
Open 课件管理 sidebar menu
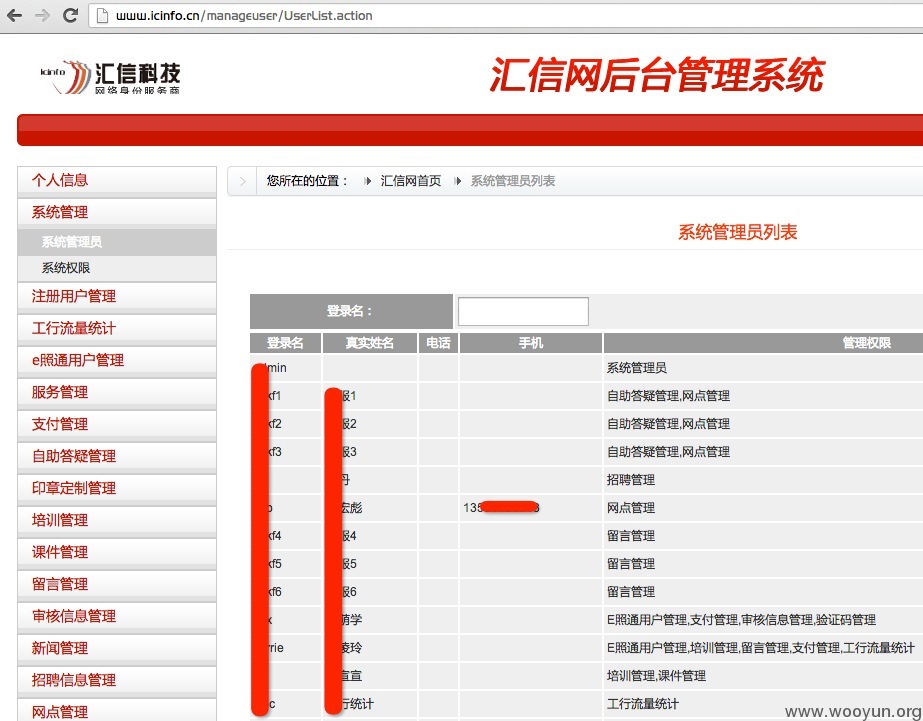click(x=117, y=551)
